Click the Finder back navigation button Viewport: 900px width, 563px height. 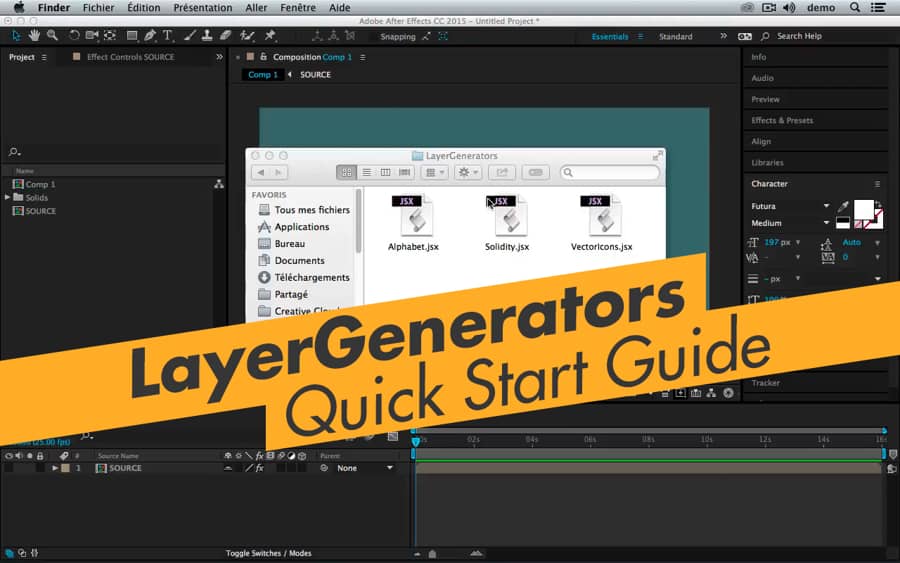(x=261, y=172)
